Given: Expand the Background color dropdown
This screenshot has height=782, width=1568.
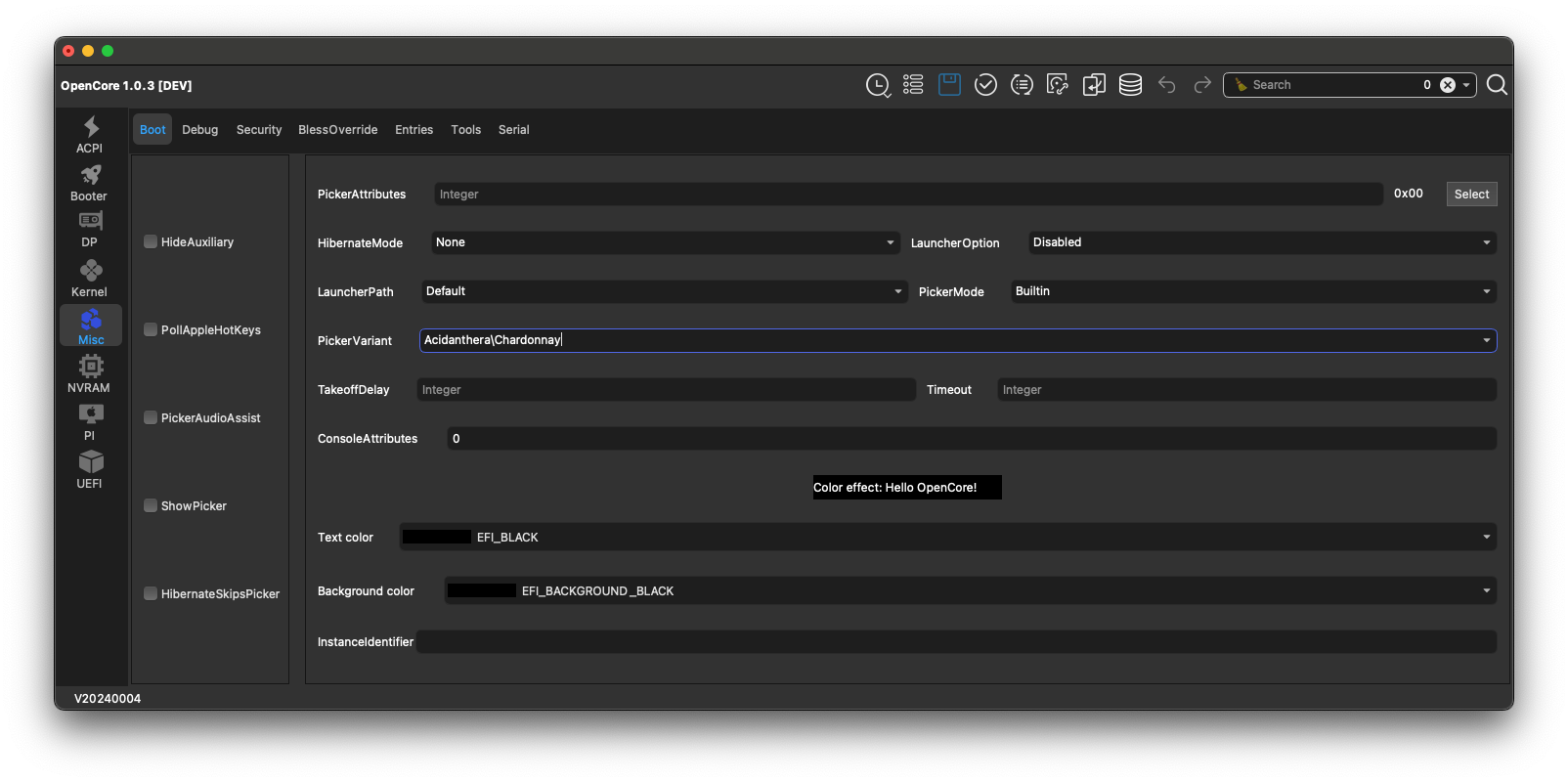Looking at the screenshot, I should click(970, 590).
